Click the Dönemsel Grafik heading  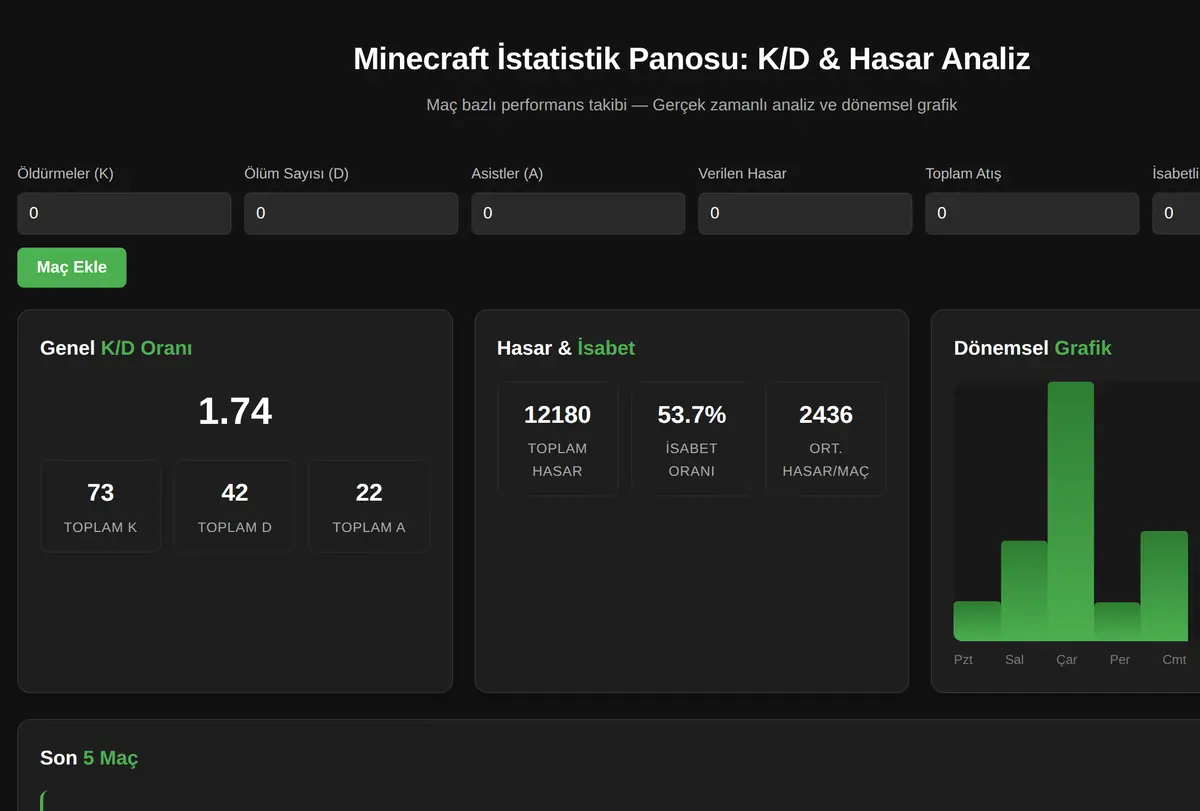click(1033, 348)
